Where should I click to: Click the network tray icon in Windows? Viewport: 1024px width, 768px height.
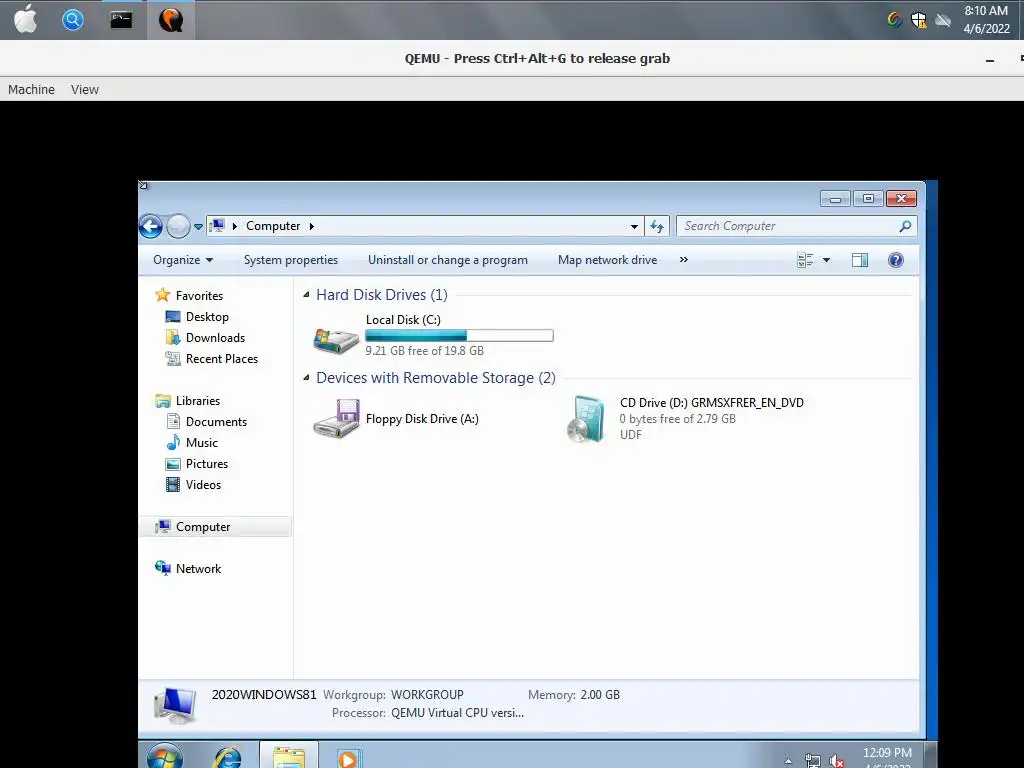(812, 761)
